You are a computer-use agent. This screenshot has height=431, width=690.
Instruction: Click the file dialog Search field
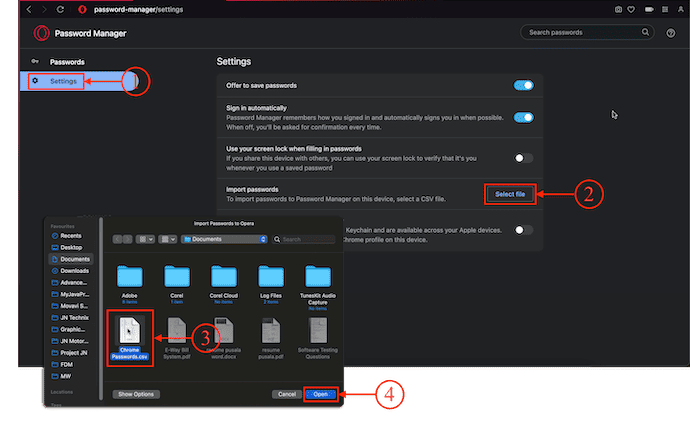pos(305,239)
